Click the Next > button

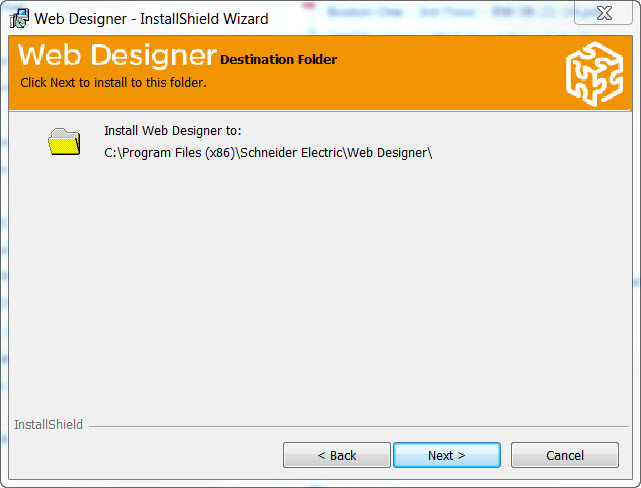pyautogui.click(x=446, y=455)
